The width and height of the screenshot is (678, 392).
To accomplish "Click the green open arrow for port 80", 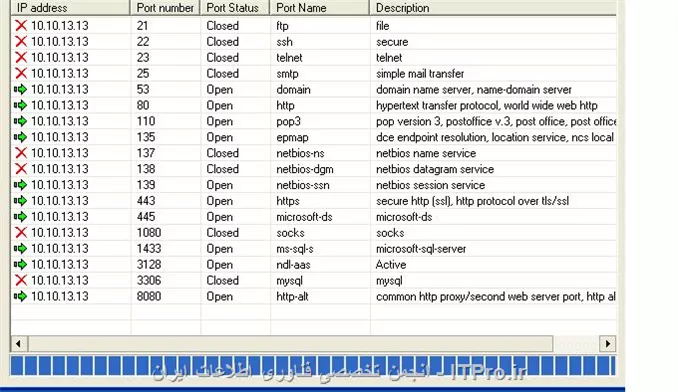I will [20, 105].
